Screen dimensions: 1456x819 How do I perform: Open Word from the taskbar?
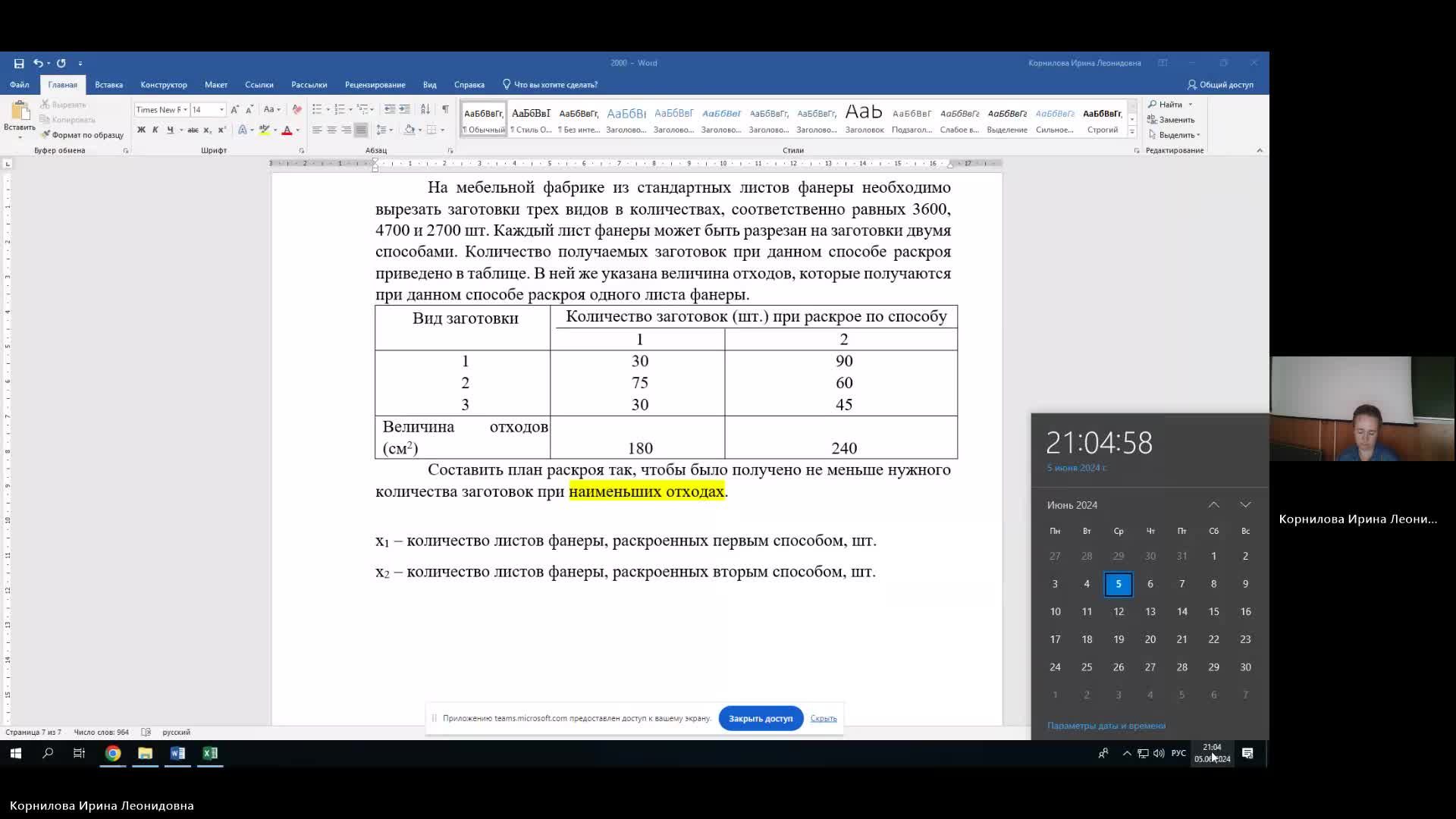(177, 753)
